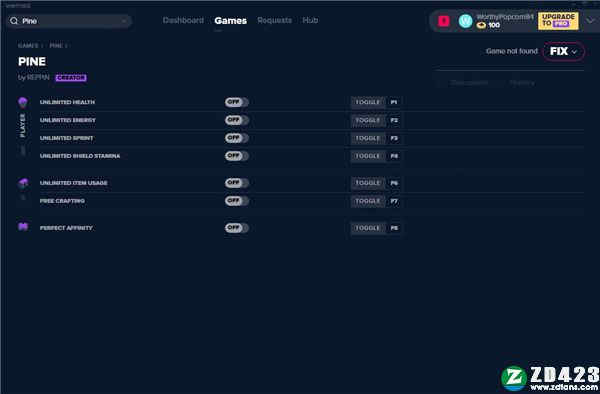Click the F8 hotkey label
The height and width of the screenshot is (394, 600).
click(x=394, y=228)
